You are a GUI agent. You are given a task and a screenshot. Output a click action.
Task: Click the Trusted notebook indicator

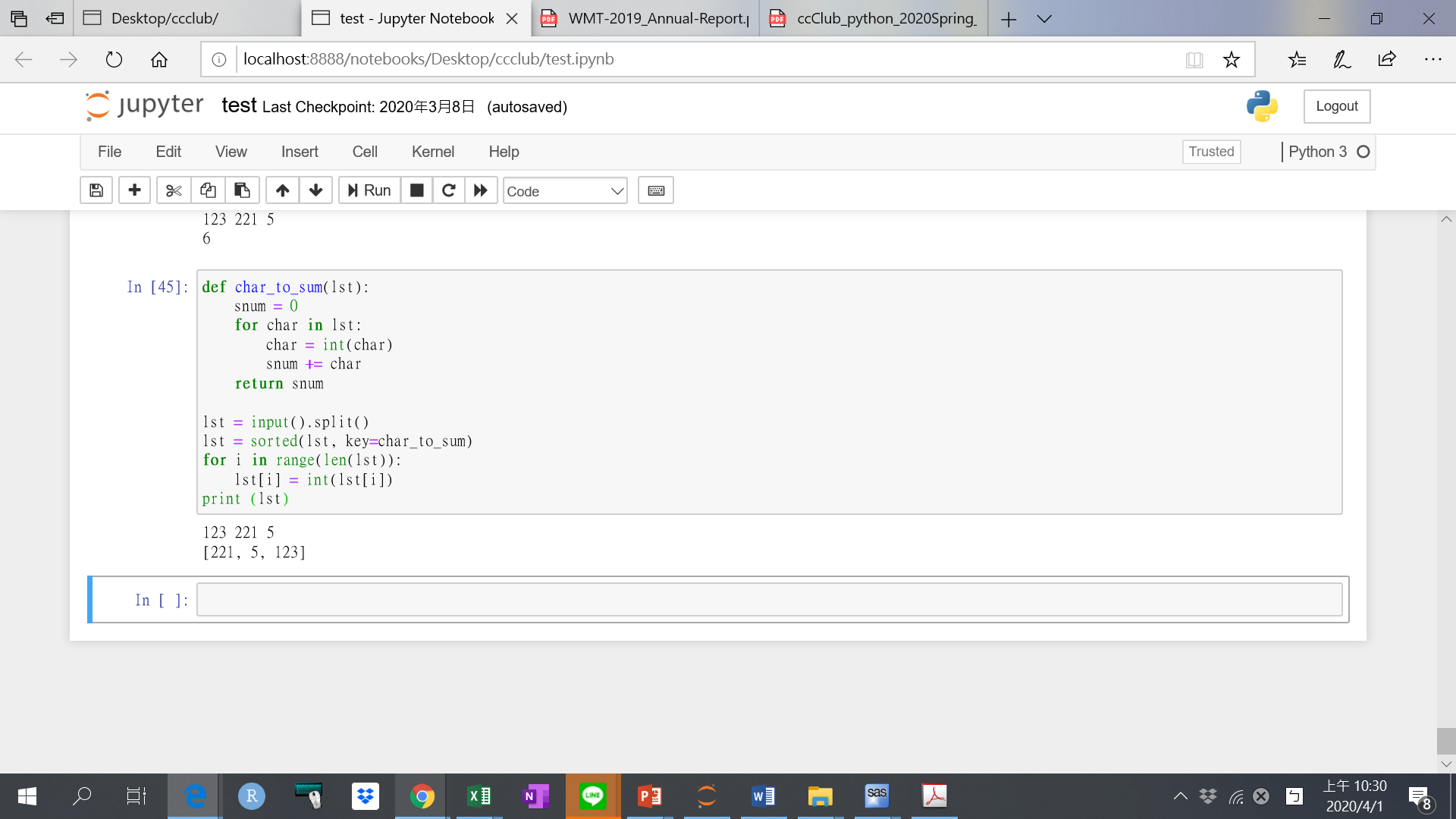(1211, 152)
